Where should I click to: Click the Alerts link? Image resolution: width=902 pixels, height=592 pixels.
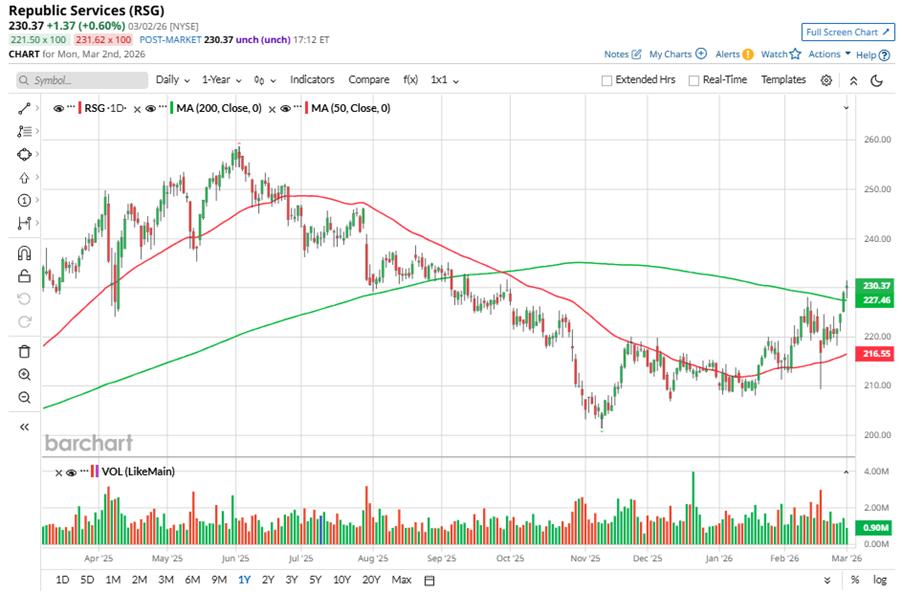click(x=727, y=54)
